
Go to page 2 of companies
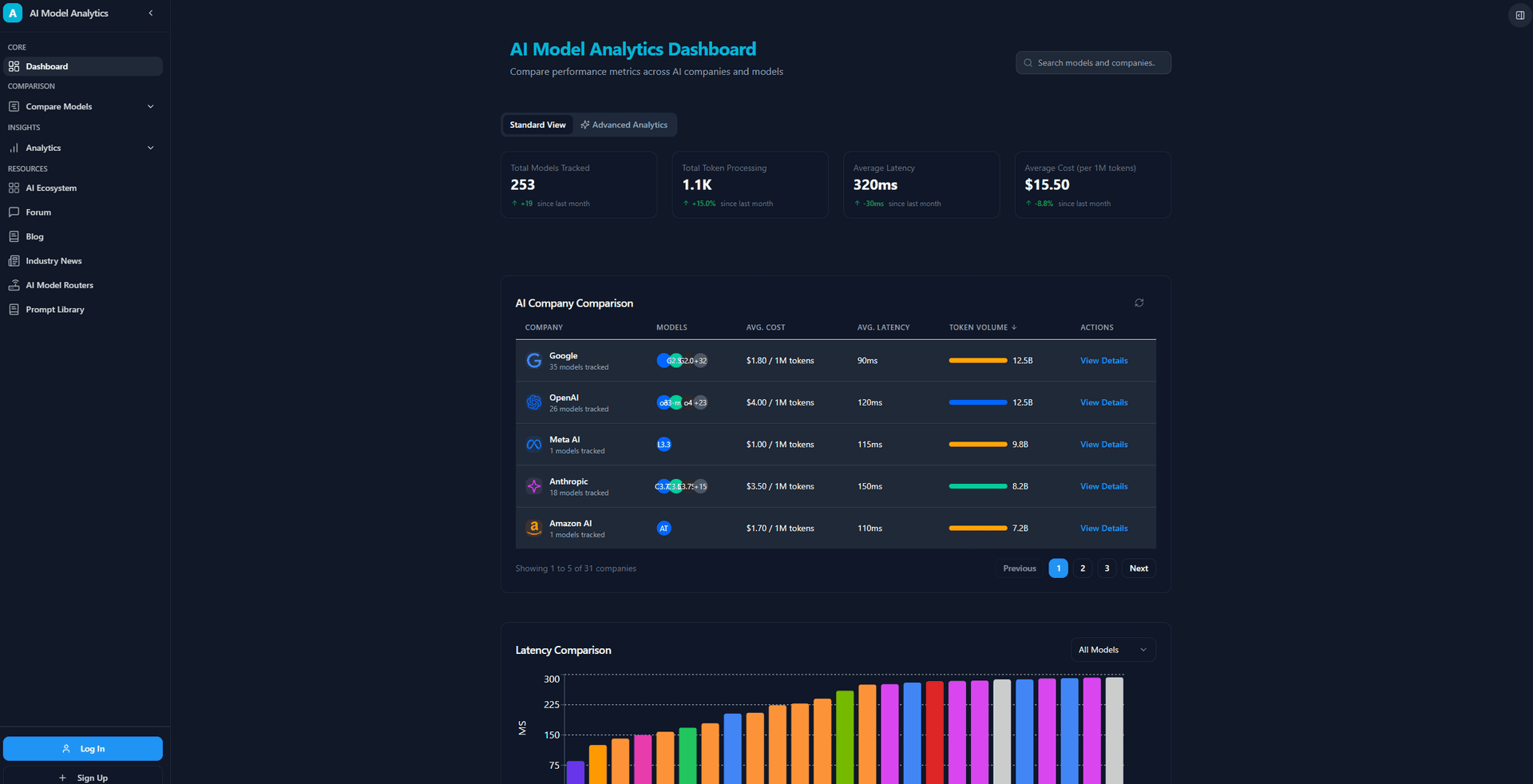tap(1082, 568)
